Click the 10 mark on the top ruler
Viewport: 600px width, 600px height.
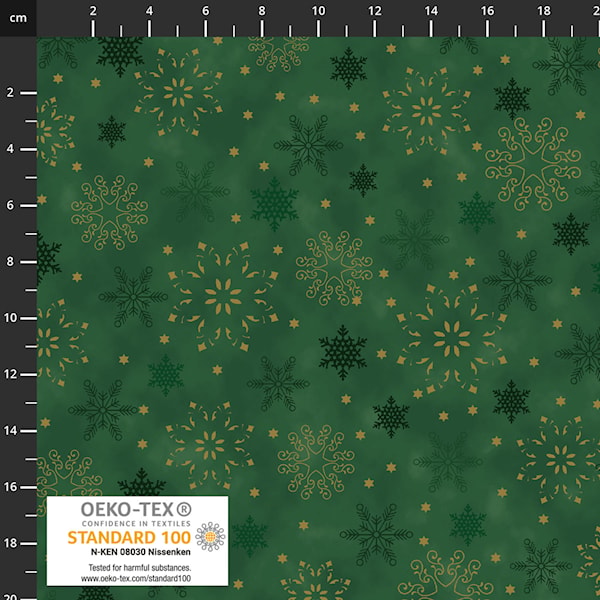pos(318,11)
